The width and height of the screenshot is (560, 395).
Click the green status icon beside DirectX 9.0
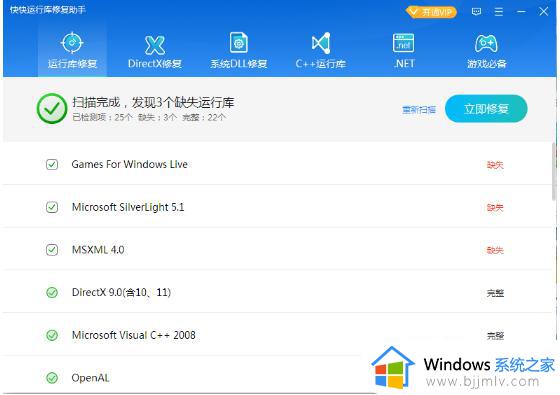[x=52, y=292]
